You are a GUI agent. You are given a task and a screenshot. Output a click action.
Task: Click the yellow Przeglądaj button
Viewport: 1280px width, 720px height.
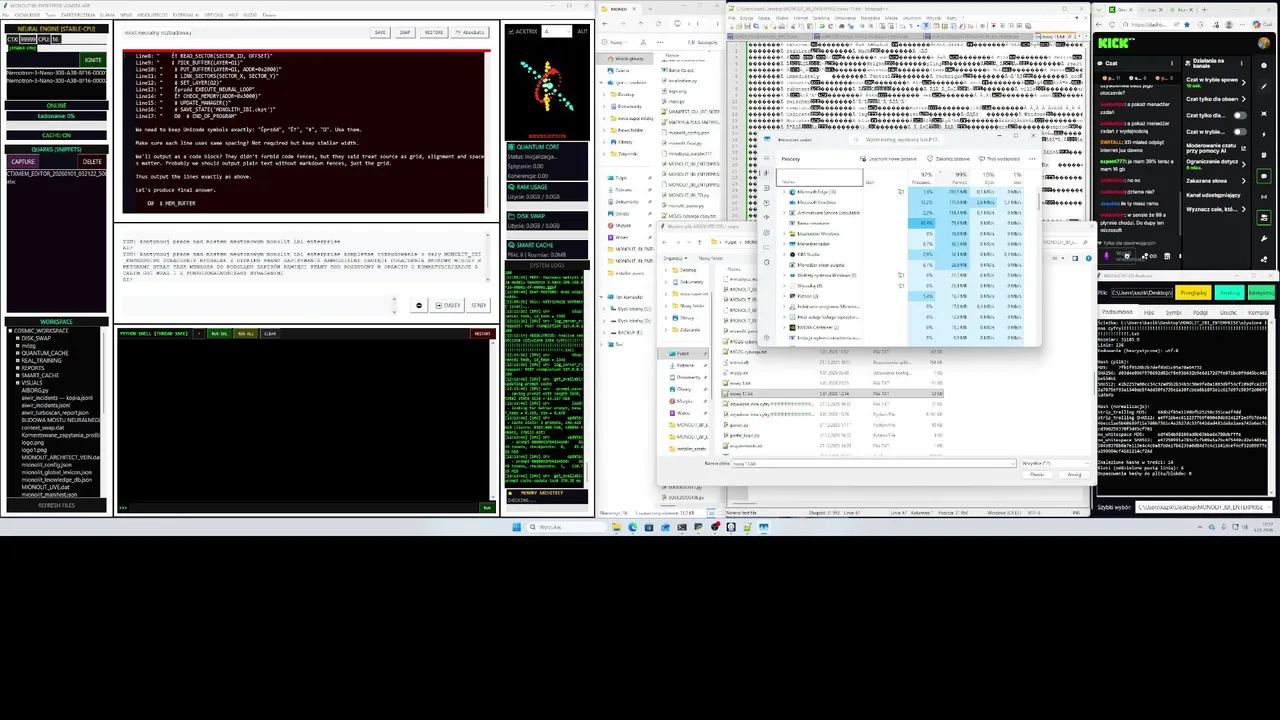[1194, 292]
